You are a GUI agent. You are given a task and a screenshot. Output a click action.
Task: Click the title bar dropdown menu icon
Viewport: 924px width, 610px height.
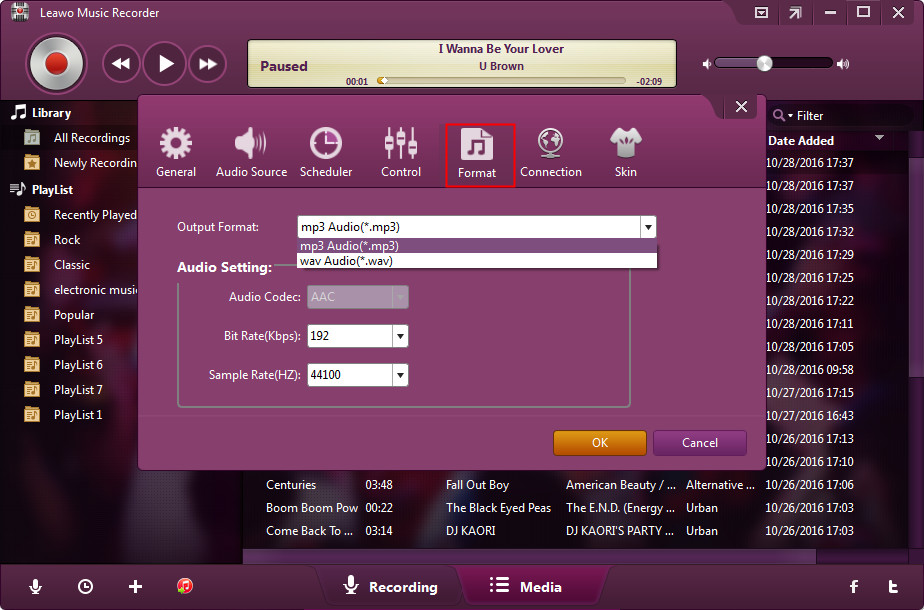coord(761,12)
